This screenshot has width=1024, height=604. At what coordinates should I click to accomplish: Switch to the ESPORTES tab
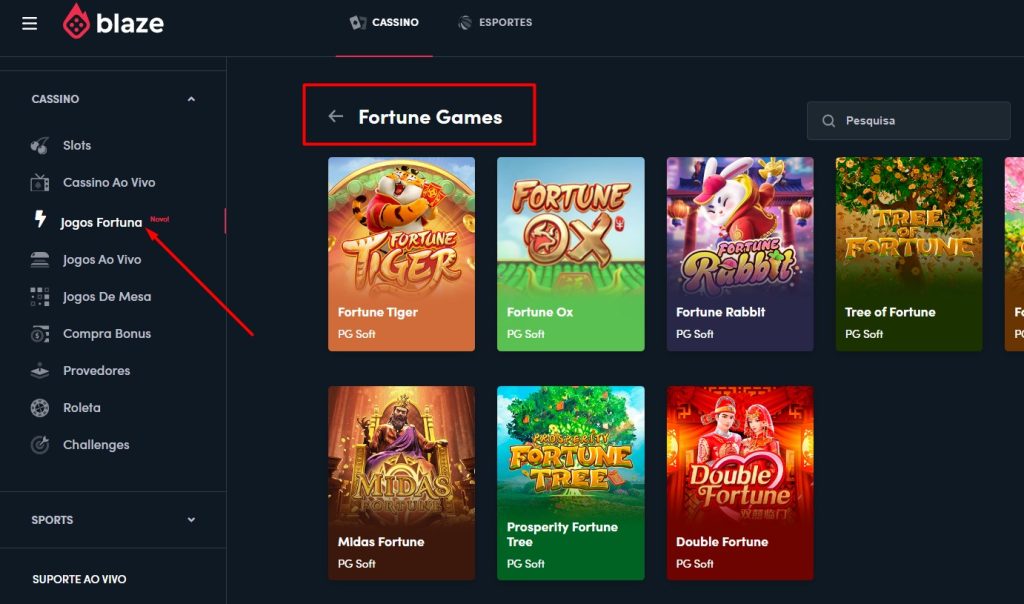pos(495,22)
